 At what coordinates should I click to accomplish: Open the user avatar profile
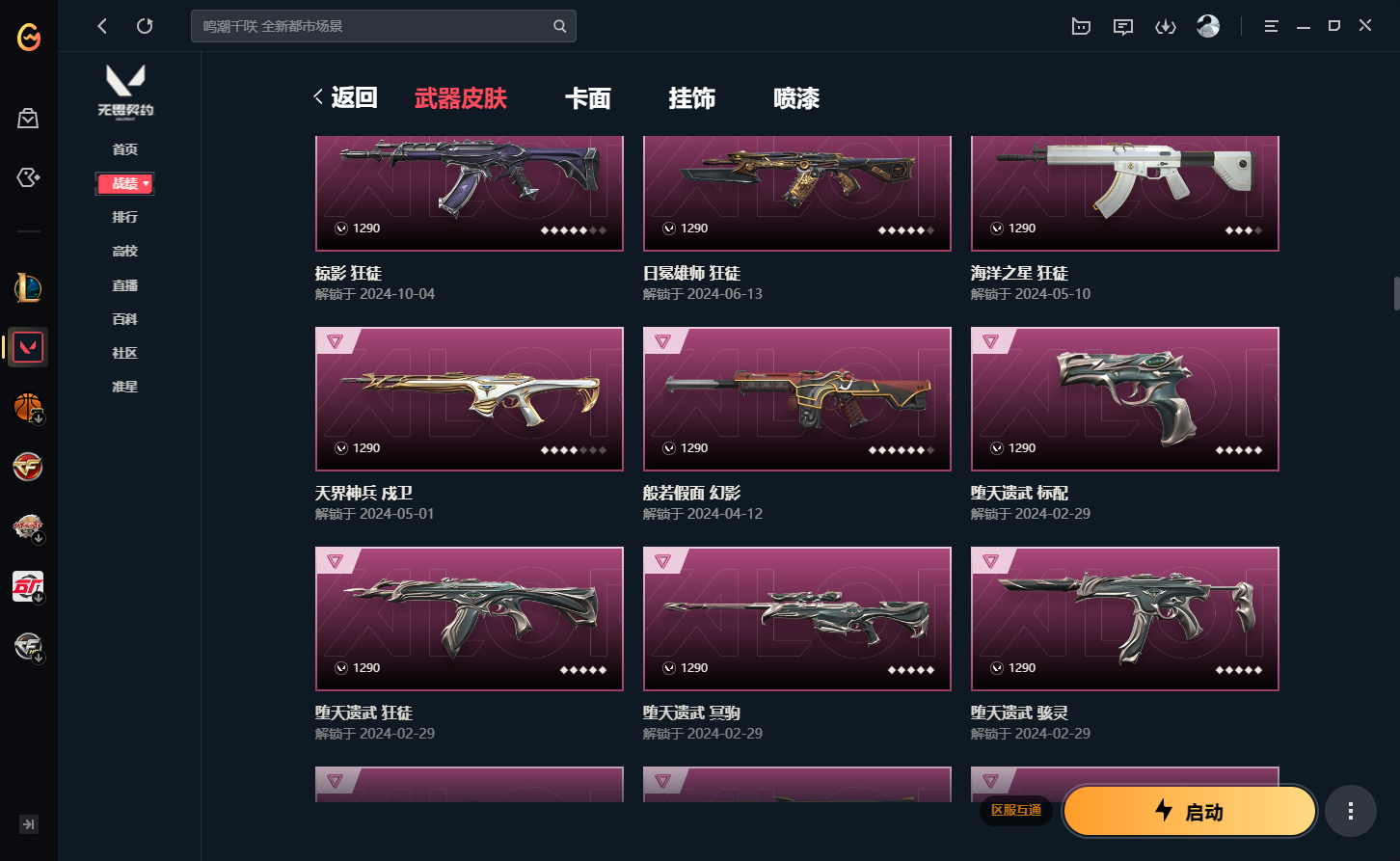(1208, 26)
